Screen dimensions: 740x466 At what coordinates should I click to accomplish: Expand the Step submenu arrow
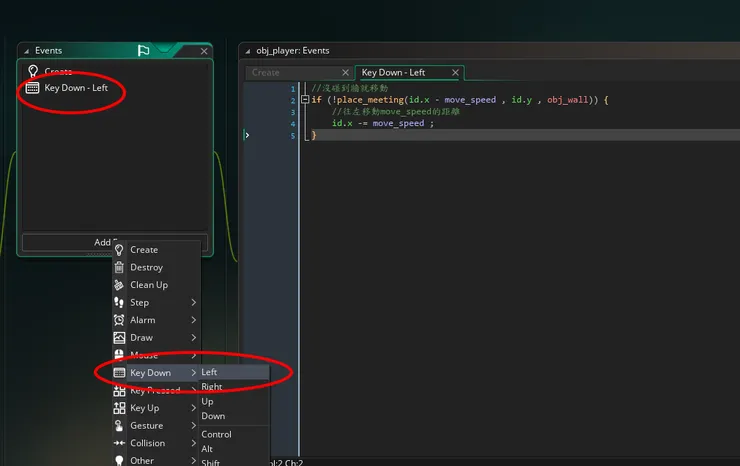pos(193,302)
